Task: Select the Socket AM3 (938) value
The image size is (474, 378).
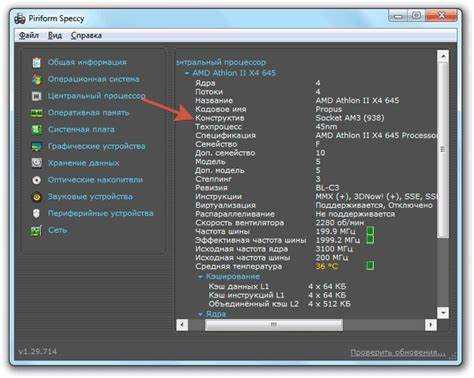Action: click(x=350, y=118)
